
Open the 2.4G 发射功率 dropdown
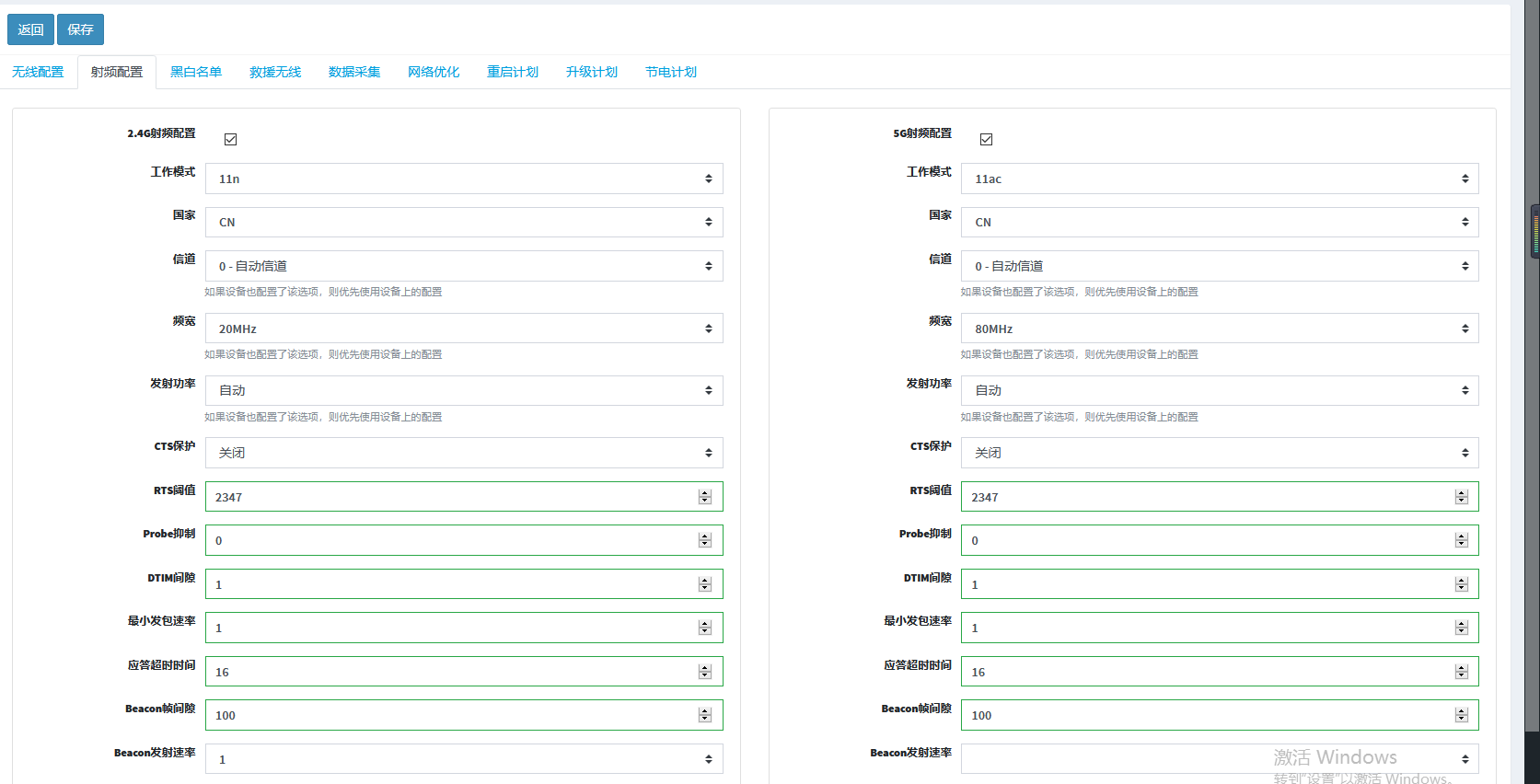point(463,390)
